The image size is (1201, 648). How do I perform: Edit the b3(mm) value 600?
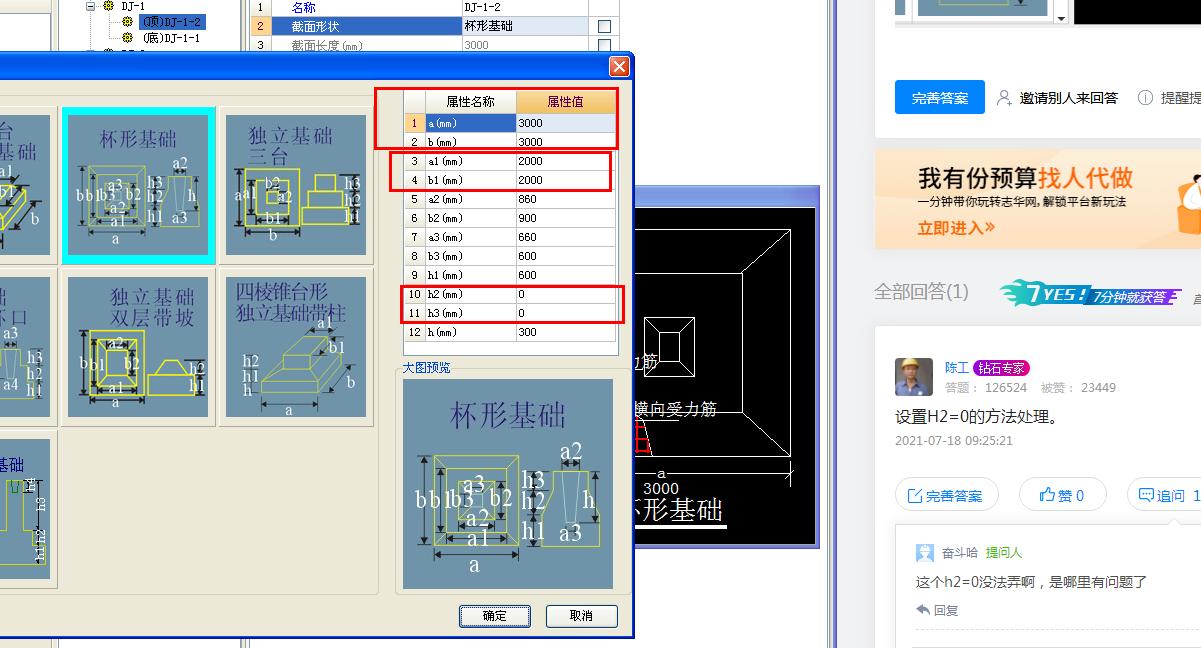(x=566, y=256)
